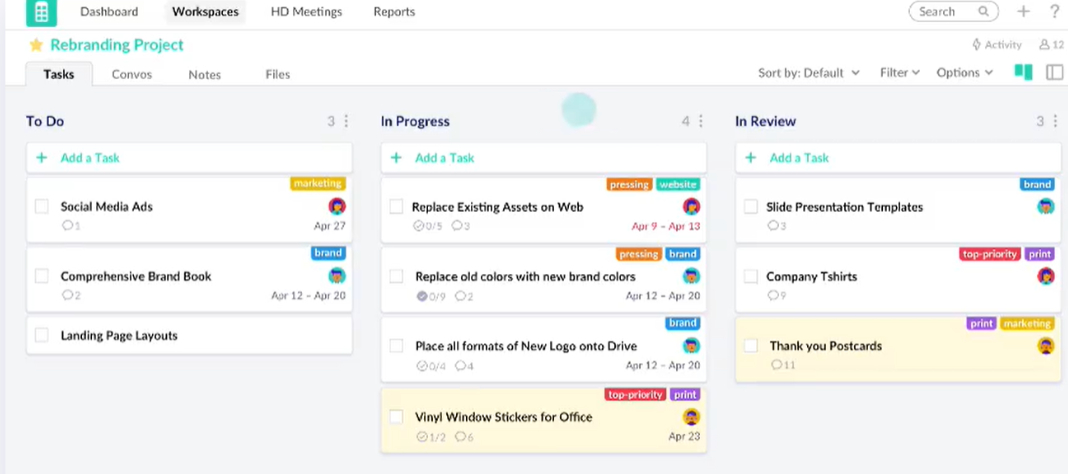Image resolution: width=1068 pixels, height=474 pixels.
Task: Toggle the side panel layout icon
Action: pos(1054,72)
